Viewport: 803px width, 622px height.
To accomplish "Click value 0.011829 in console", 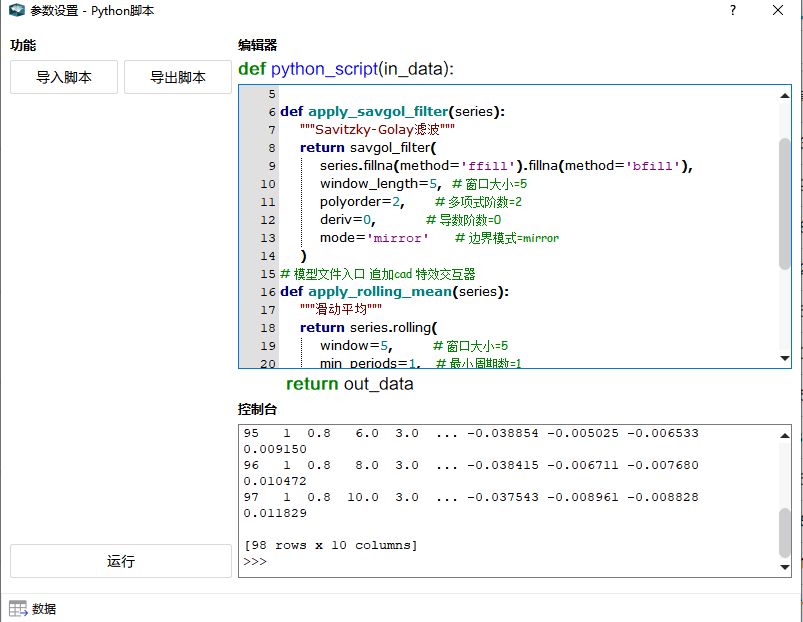I will coord(275,513).
